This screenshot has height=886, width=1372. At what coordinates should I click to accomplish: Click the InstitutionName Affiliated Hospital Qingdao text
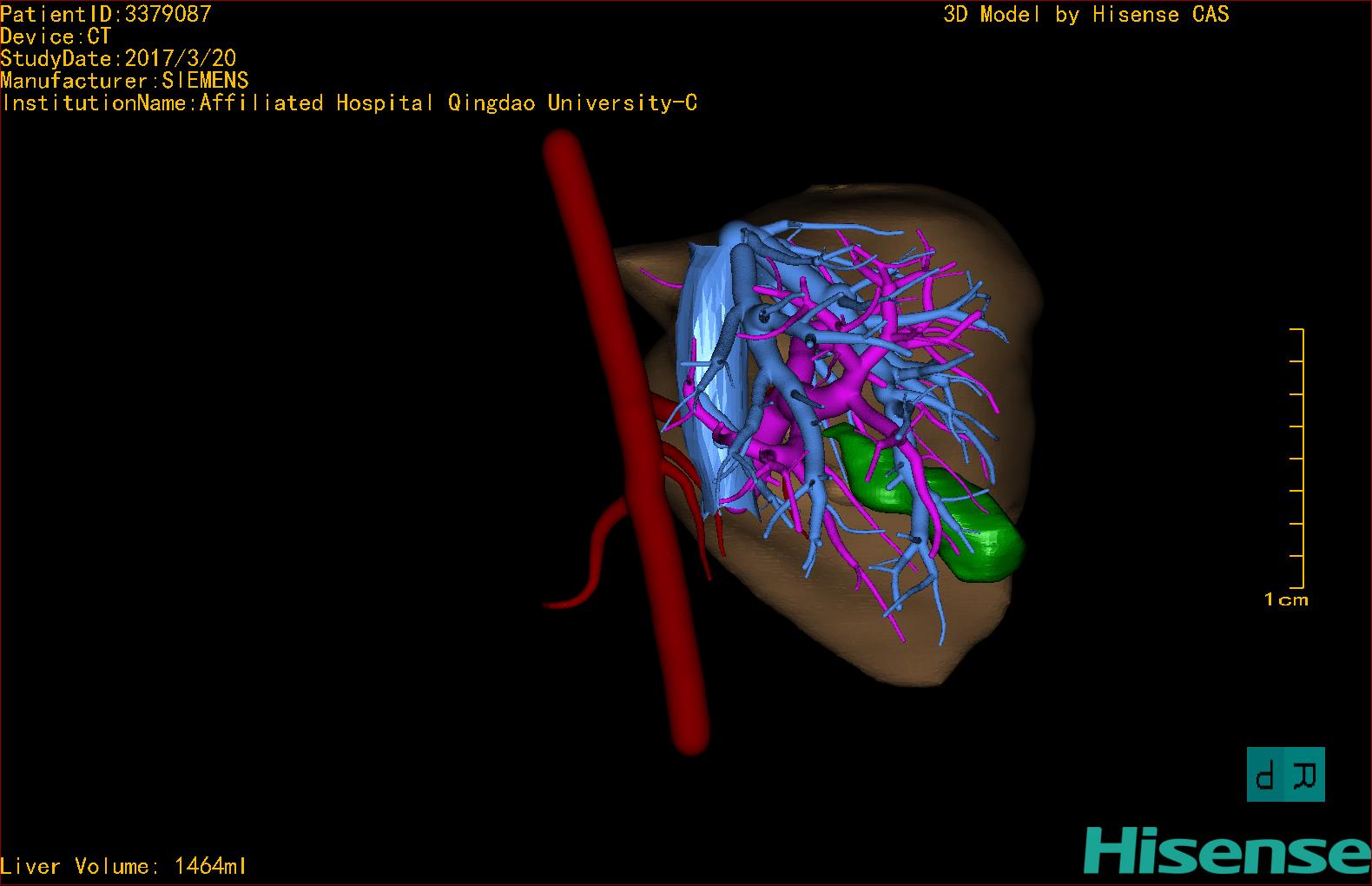click(349, 103)
